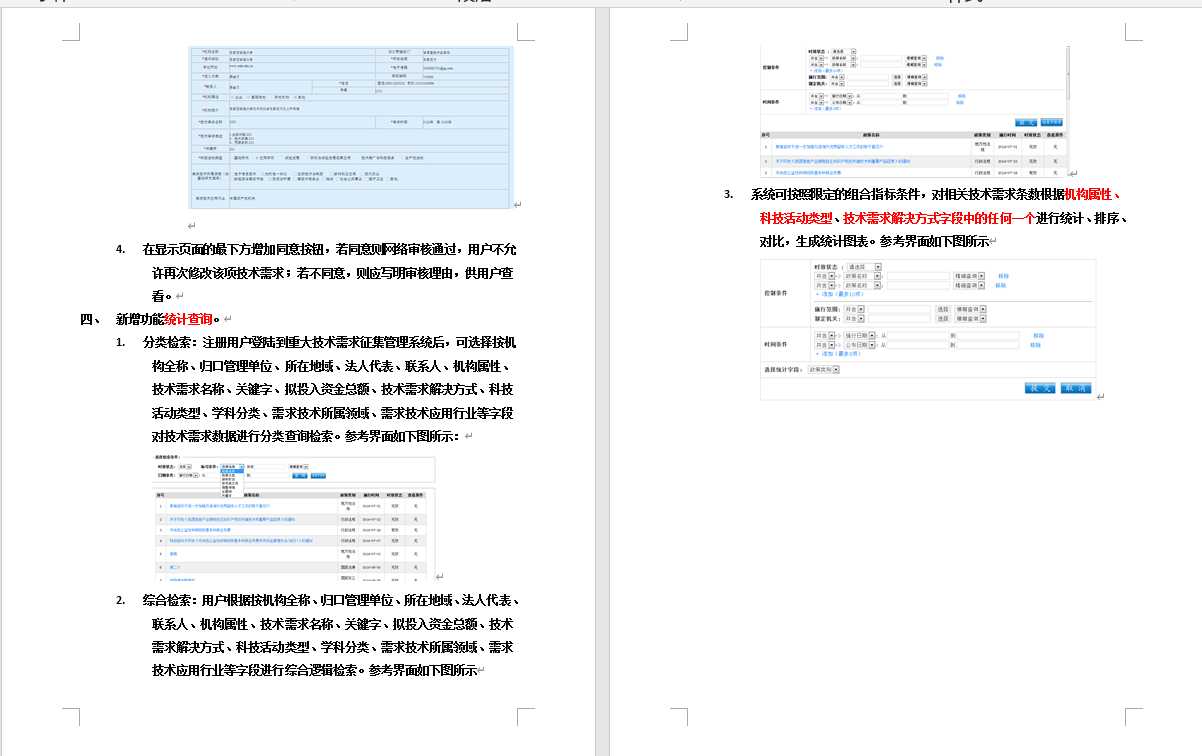Click 提交 button in the bottom-right form image
The image size is (1202, 756).
coord(1040,388)
